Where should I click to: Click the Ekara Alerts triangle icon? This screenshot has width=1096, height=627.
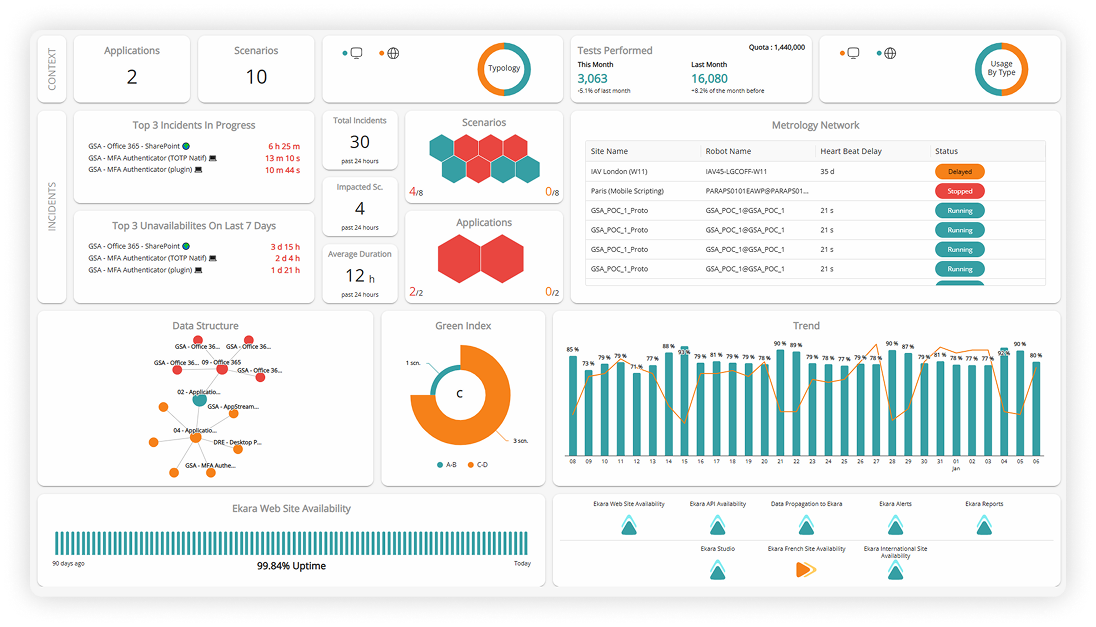click(x=894, y=524)
